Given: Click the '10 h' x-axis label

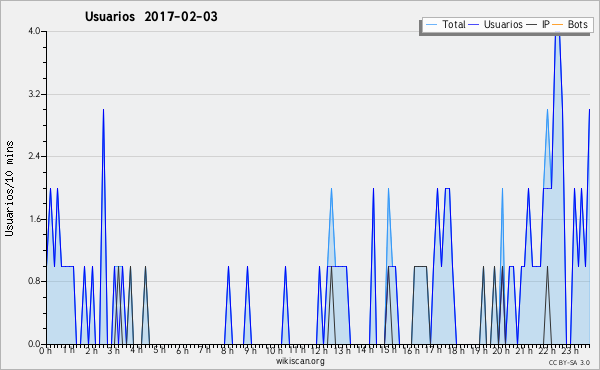Looking at the screenshot, I should [274, 350].
